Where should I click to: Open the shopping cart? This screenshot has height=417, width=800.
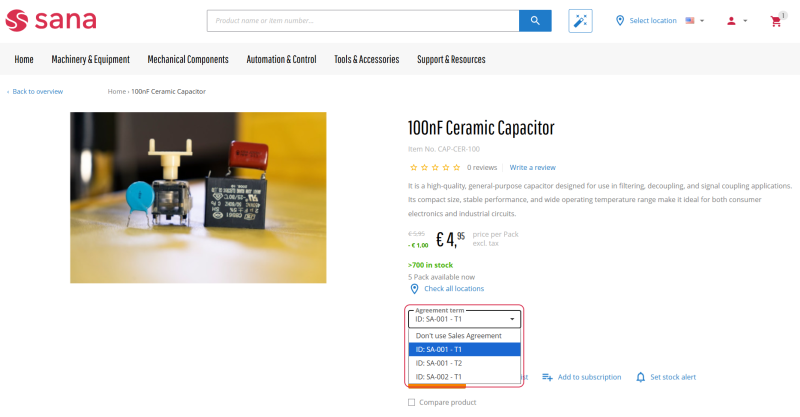pyautogui.click(x=776, y=21)
